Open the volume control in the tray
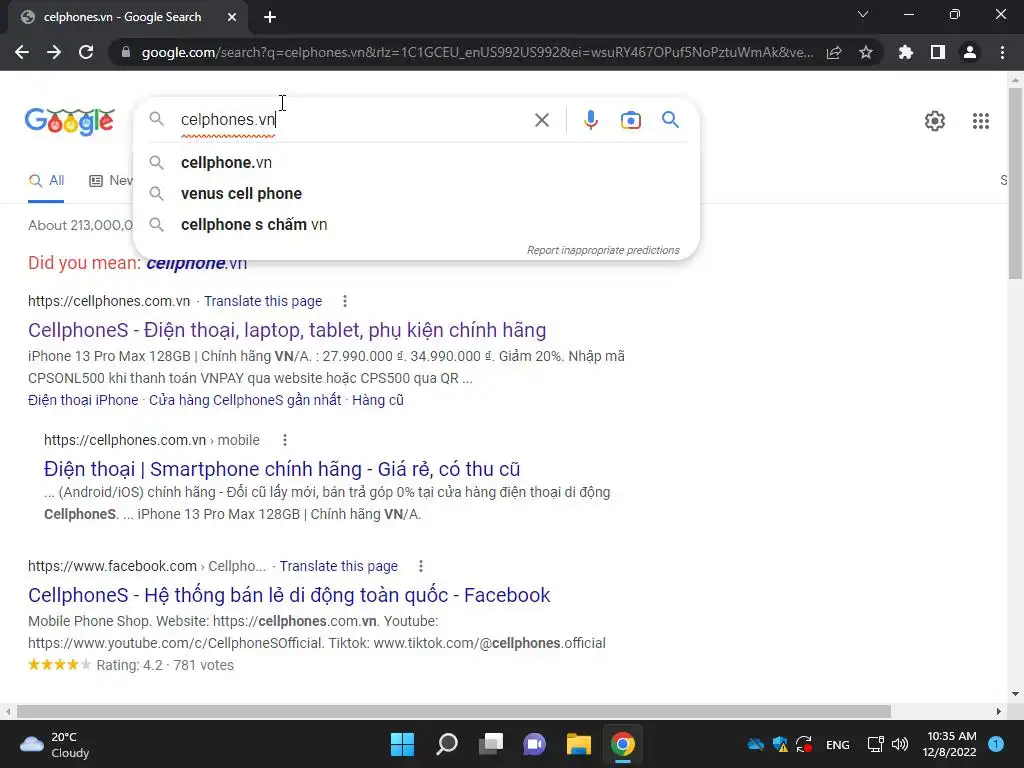1024x768 pixels. coord(900,744)
